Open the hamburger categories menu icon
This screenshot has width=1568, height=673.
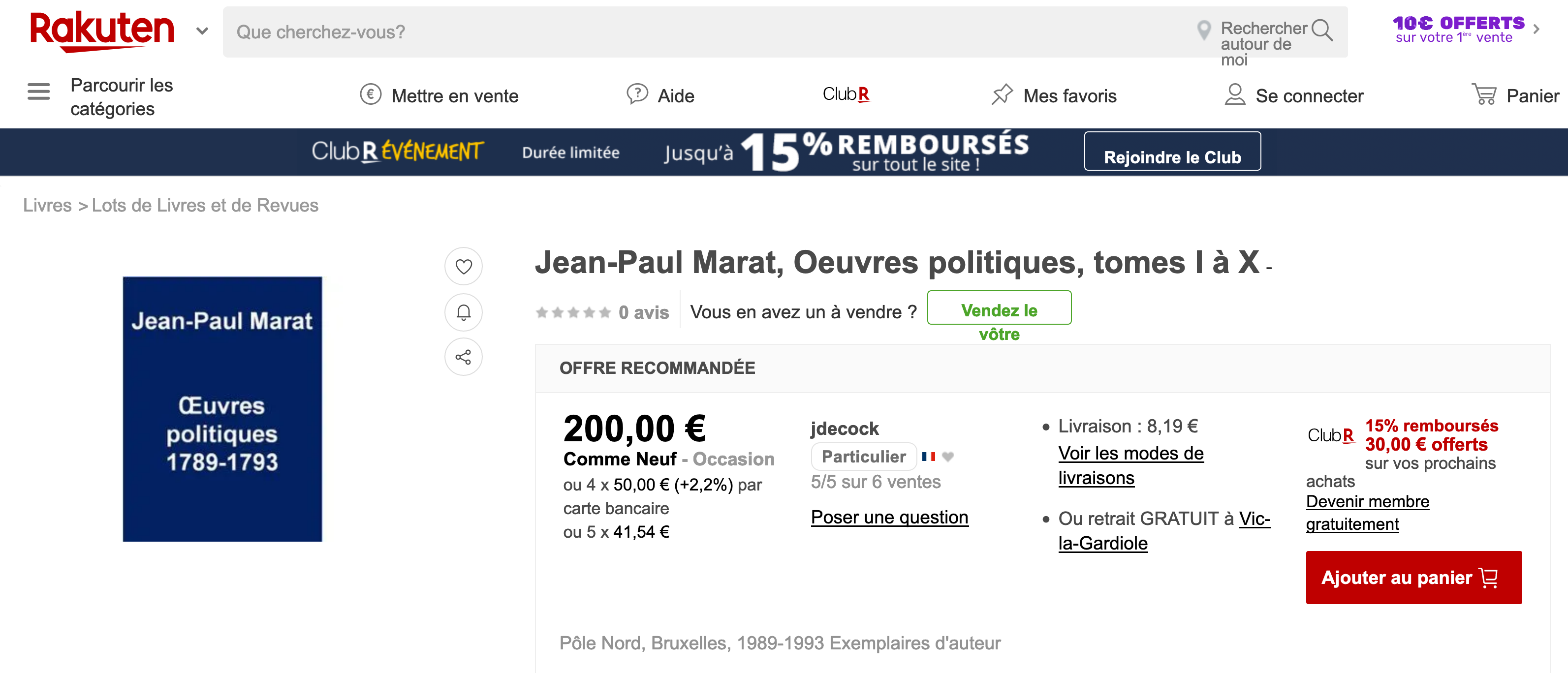point(38,92)
